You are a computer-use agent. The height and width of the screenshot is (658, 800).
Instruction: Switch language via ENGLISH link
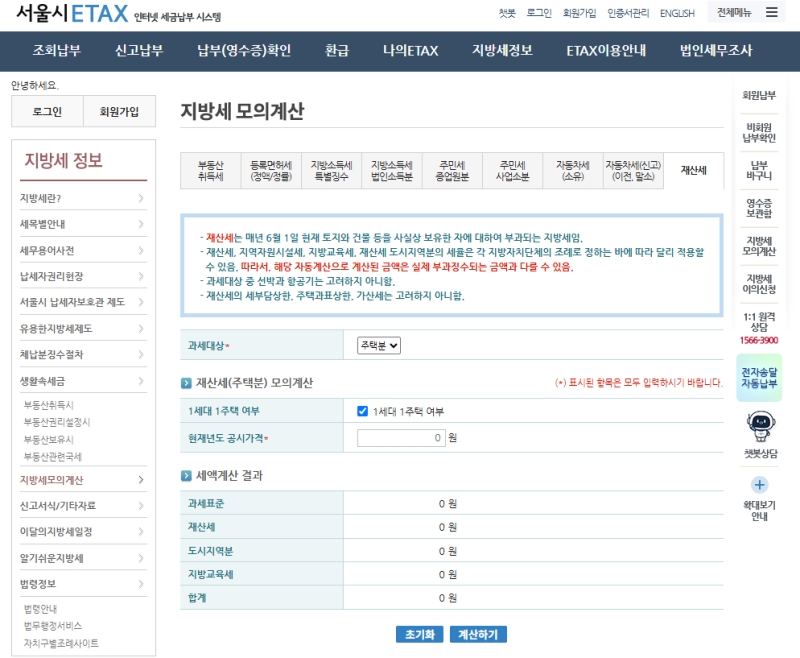(x=677, y=13)
